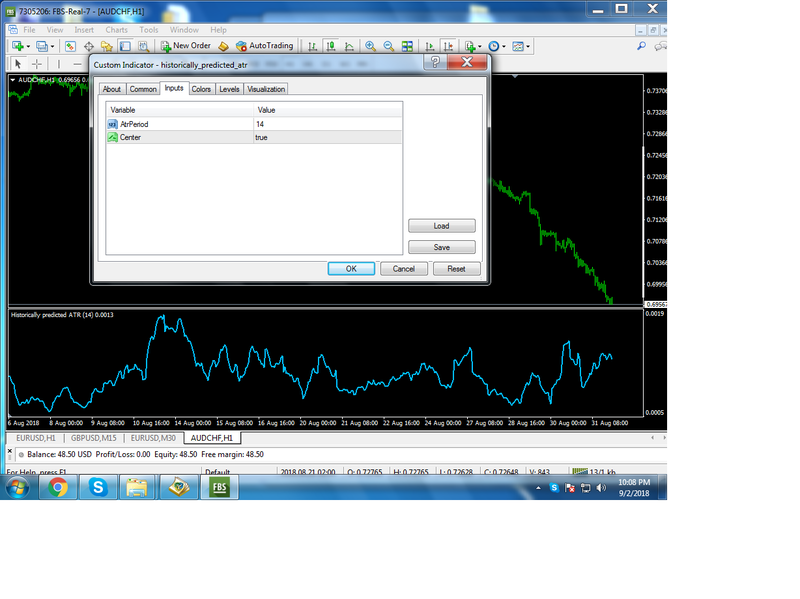Toggle chart auto scroll icon

430,46
